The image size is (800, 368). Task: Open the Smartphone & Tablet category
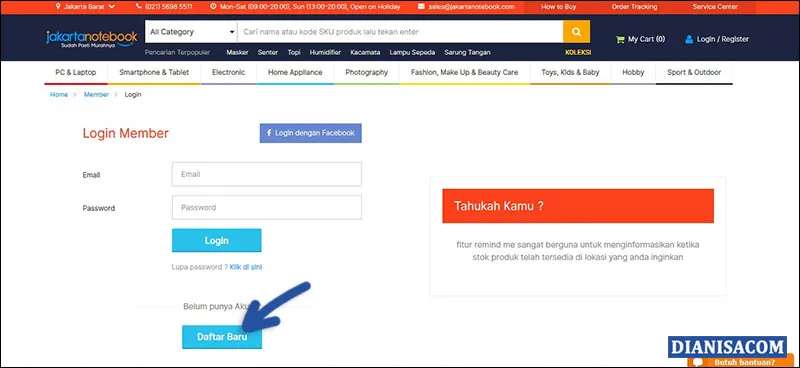click(154, 72)
